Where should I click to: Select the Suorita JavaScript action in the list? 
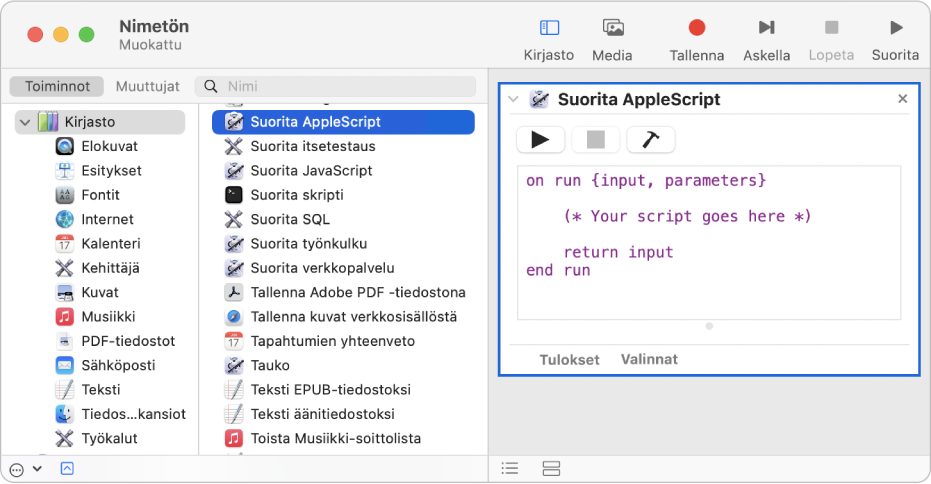pos(310,170)
